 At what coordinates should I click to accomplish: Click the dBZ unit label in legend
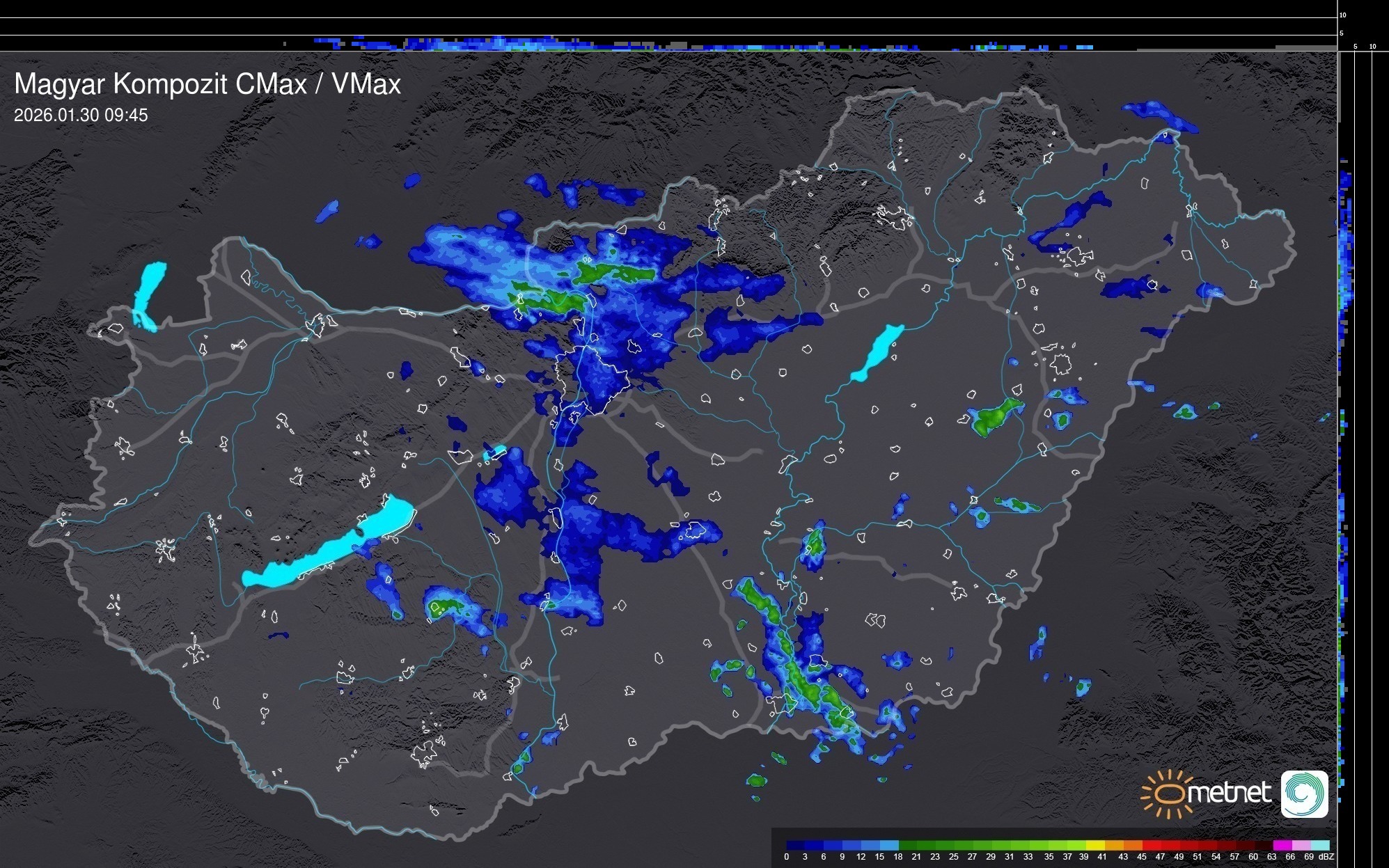tap(1326, 857)
